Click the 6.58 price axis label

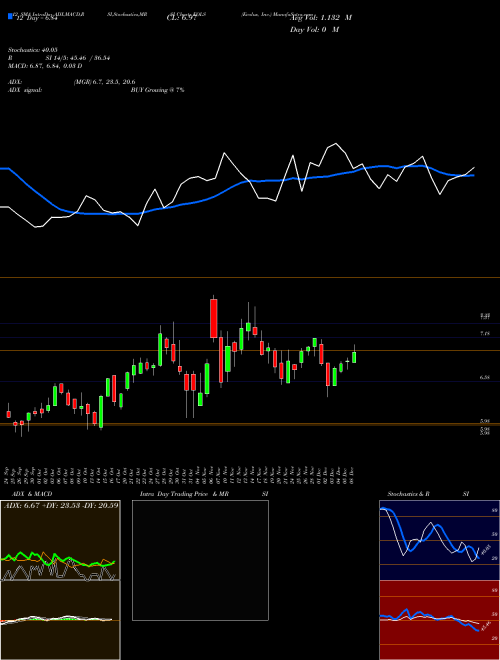tap(485, 378)
